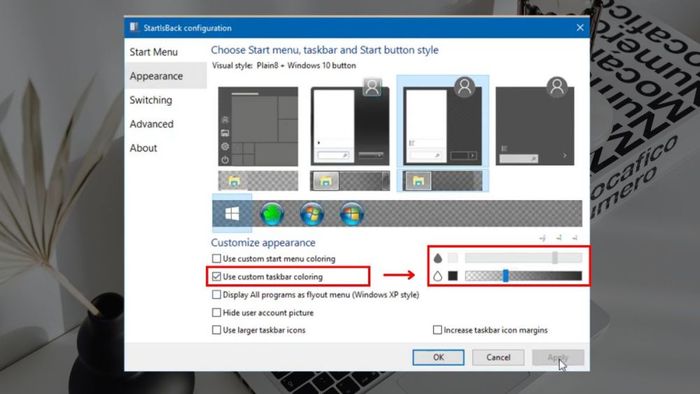Click the Choose Start menu, taskbar heading
This screenshot has height=394, width=700.
(x=325, y=50)
